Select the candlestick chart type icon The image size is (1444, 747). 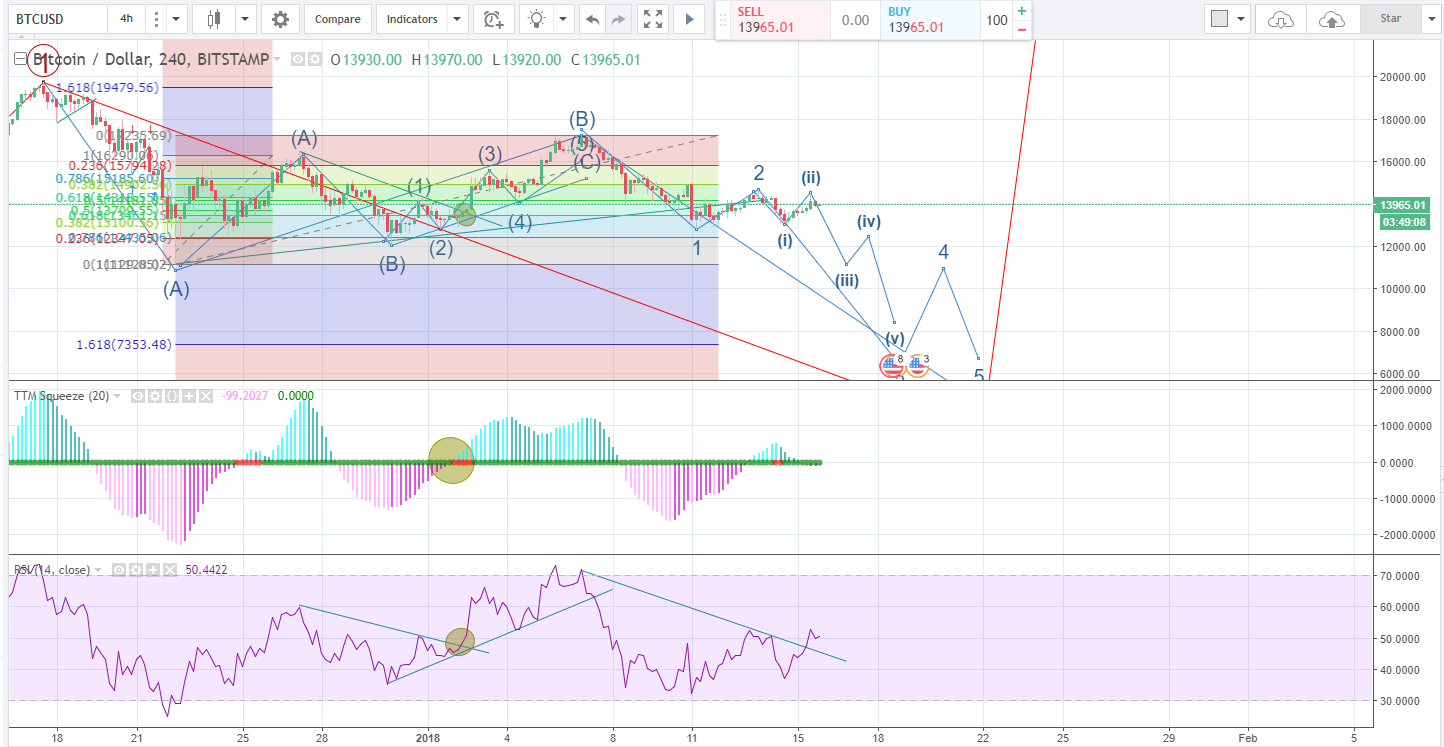coord(211,18)
